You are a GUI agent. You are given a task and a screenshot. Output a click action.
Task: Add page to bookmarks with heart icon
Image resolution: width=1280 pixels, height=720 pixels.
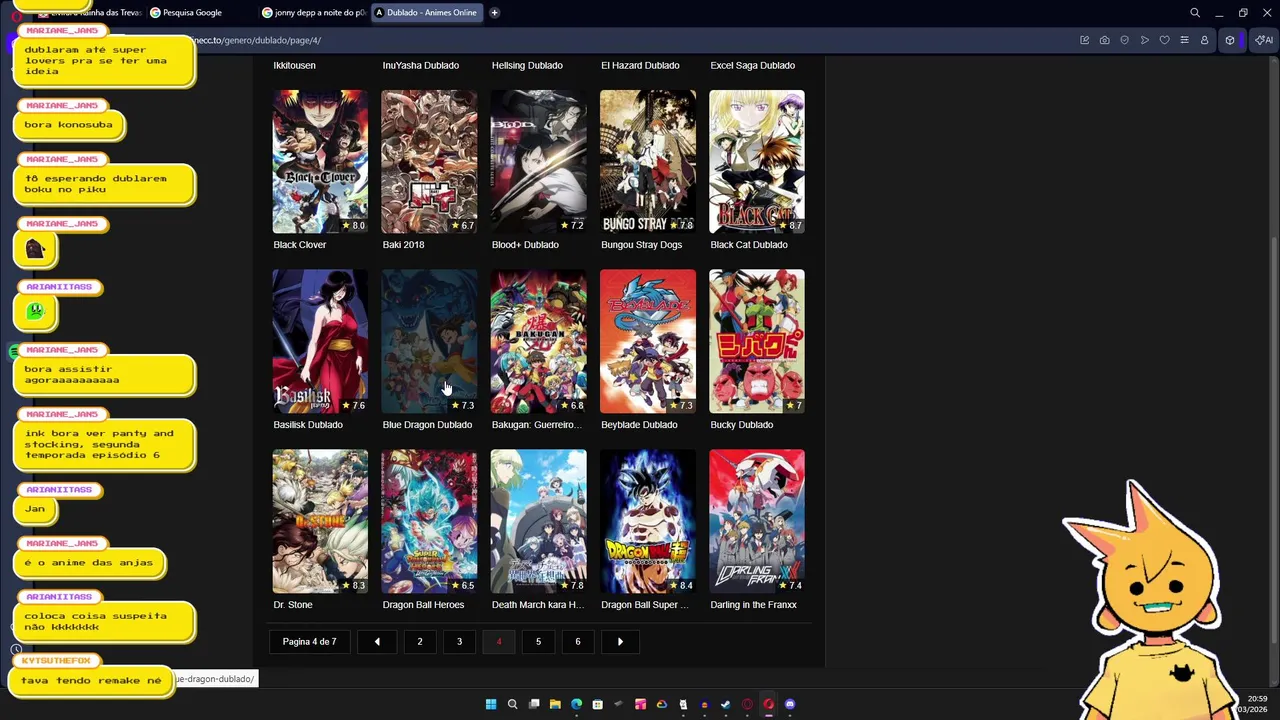(1164, 40)
